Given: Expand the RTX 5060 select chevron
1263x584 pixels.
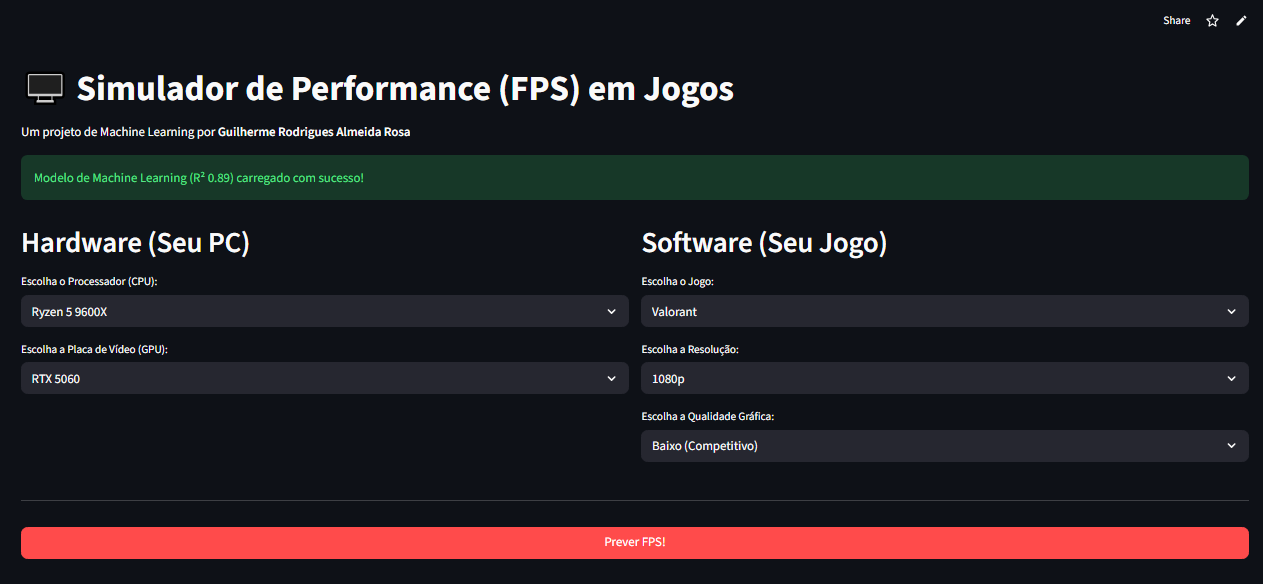Looking at the screenshot, I should (611, 378).
